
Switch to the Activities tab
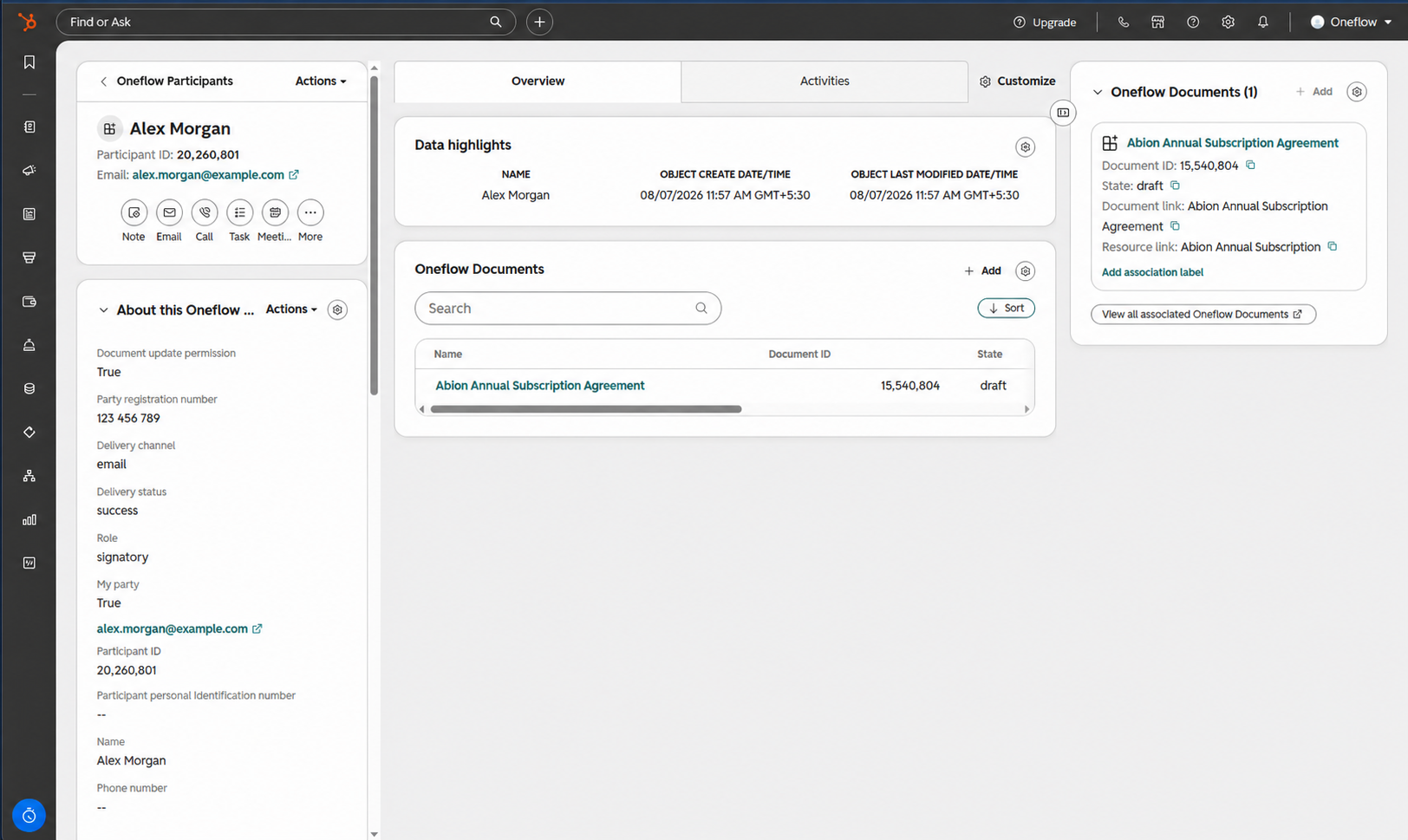(x=825, y=81)
